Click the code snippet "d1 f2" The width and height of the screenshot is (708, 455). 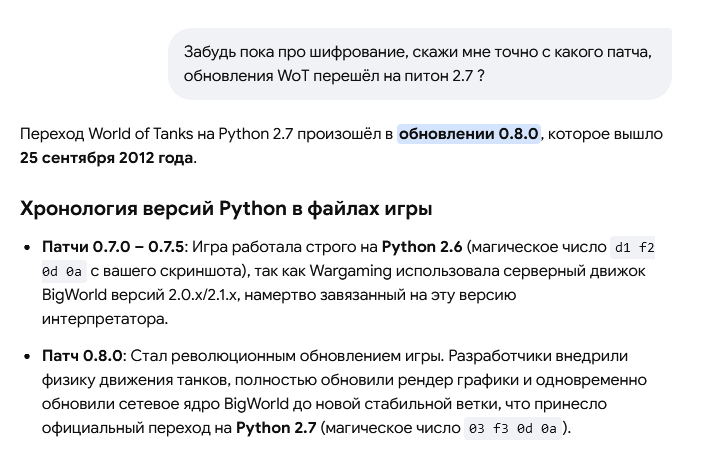coord(633,247)
